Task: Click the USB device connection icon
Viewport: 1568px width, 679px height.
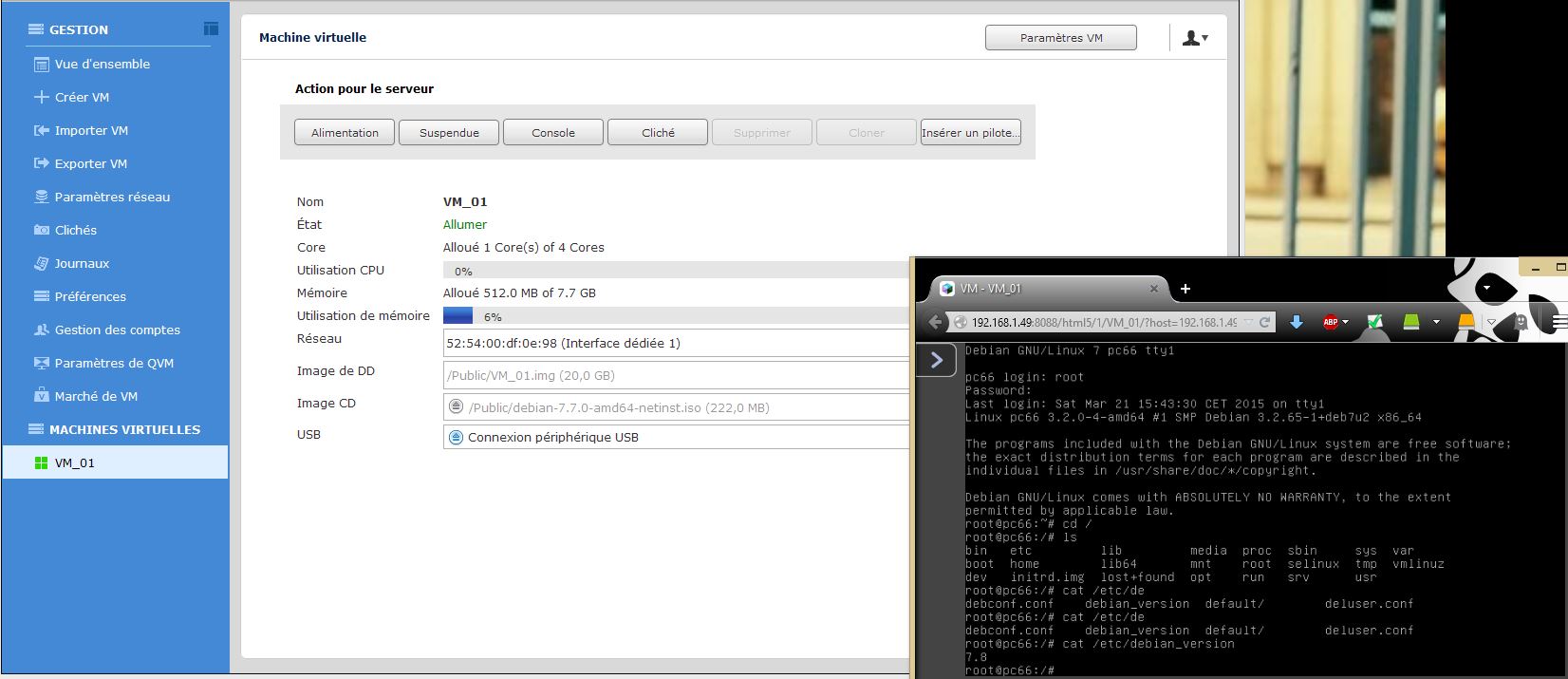Action: [x=456, y=438]
